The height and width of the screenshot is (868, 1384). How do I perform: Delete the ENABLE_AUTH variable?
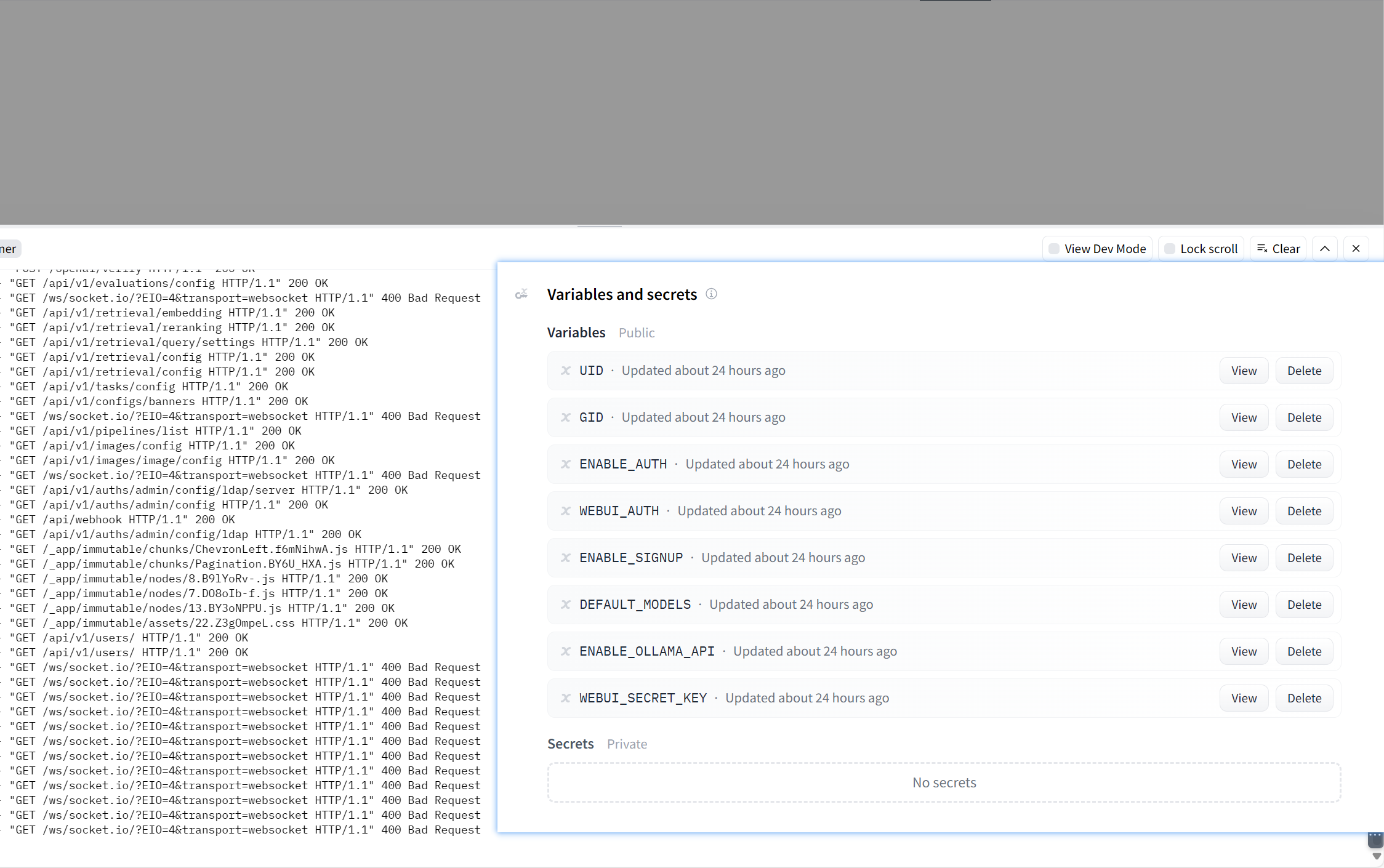tap(1304, 464)
